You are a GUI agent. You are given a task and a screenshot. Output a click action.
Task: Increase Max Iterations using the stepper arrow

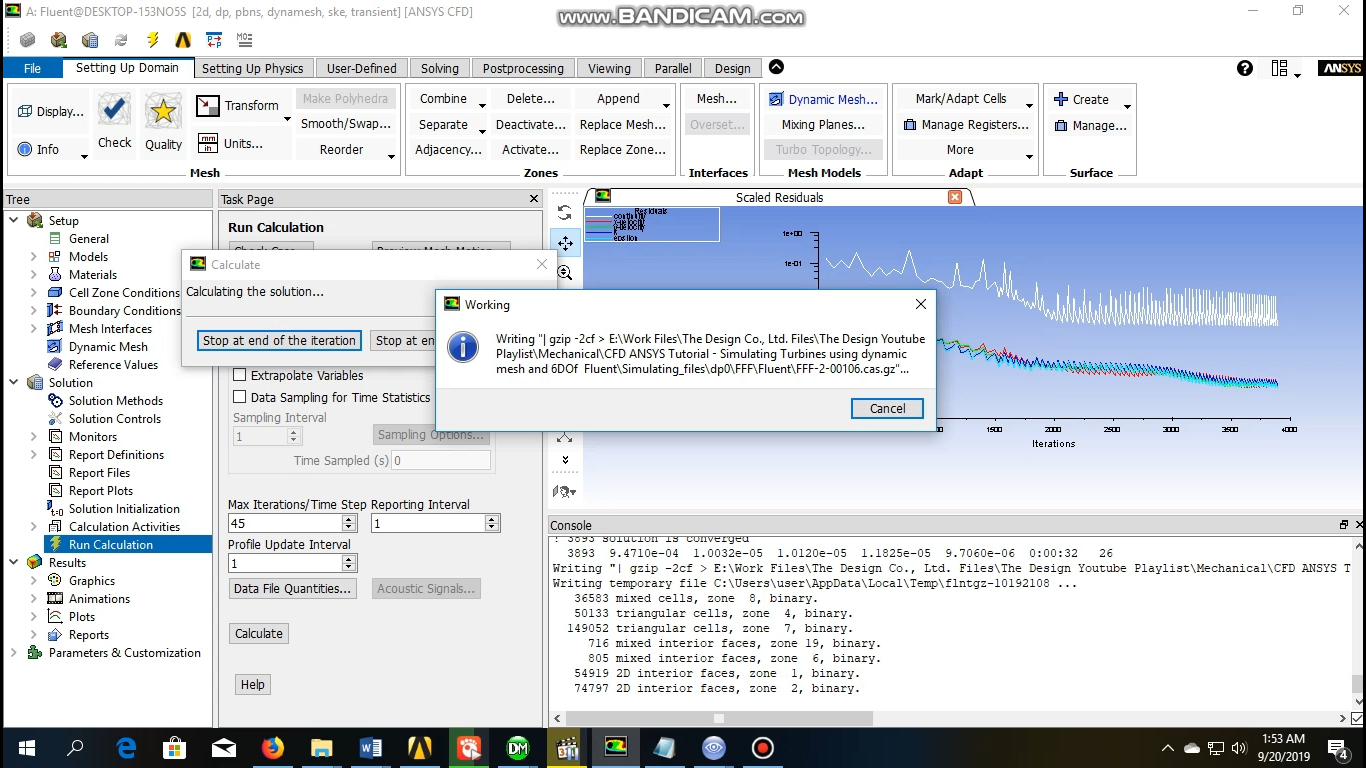pos(348,517)
